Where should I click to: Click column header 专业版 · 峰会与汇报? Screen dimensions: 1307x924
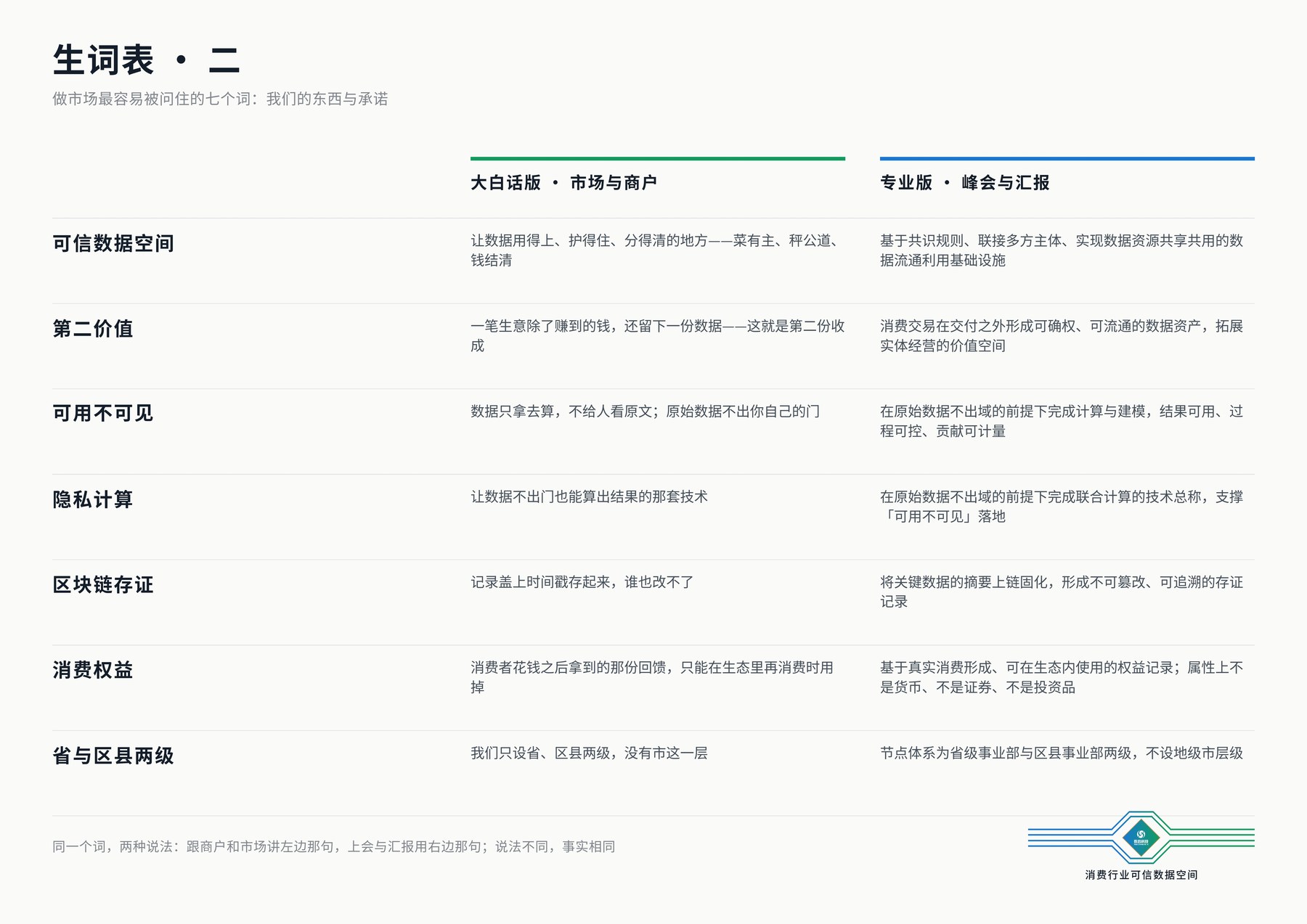pos(965,183)
